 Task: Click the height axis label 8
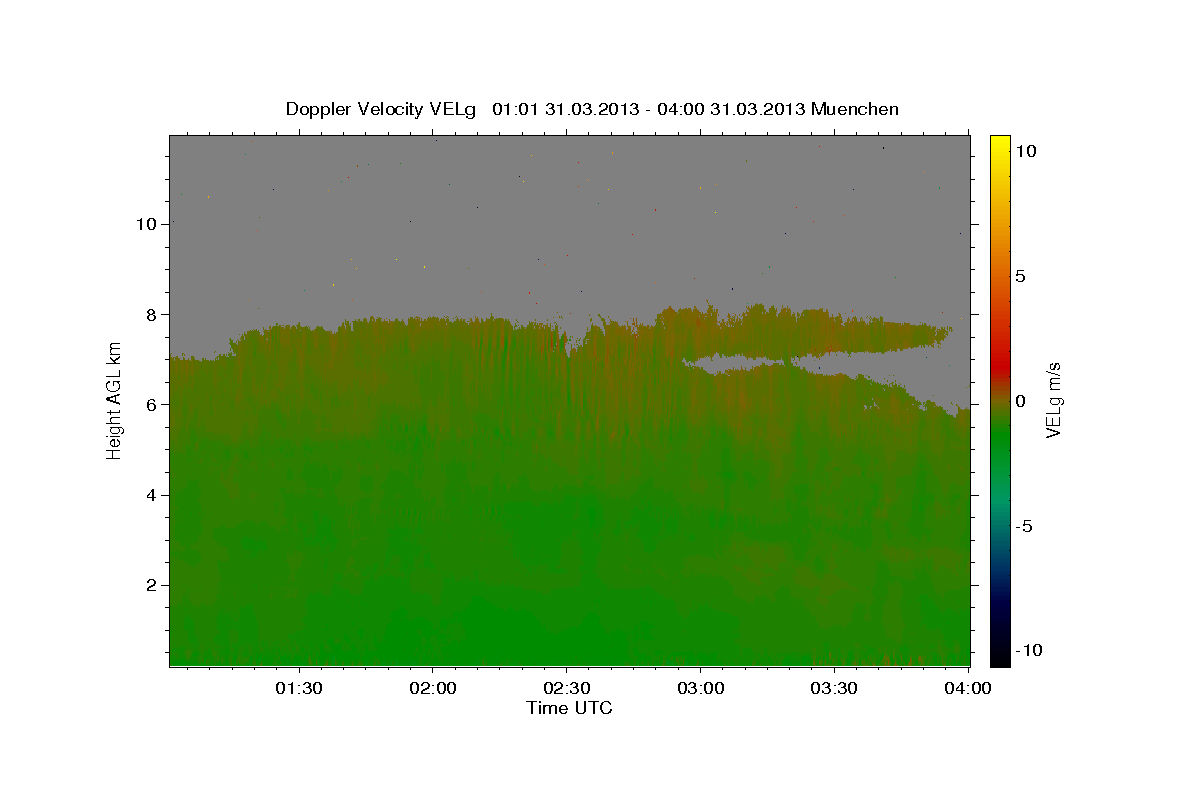point(154,314)
